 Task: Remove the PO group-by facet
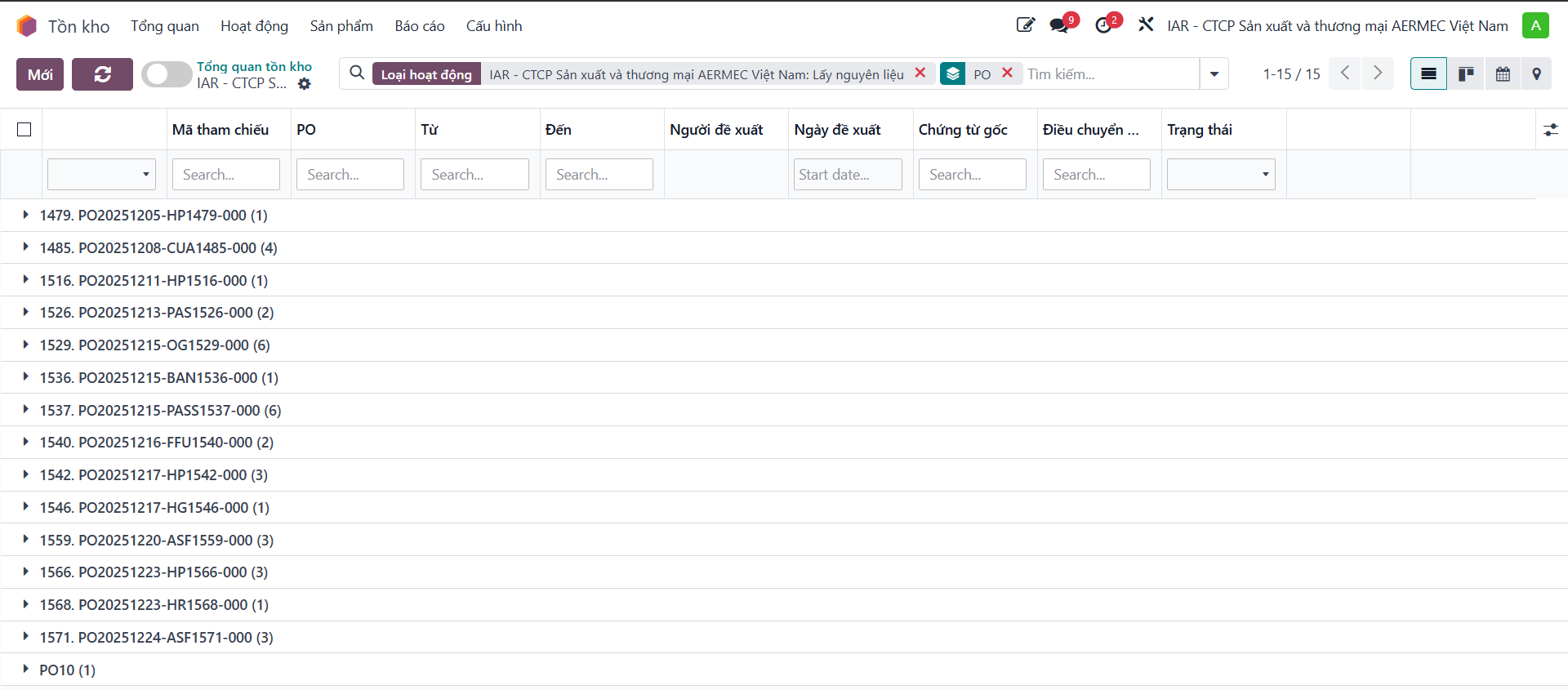(1007, 73)
